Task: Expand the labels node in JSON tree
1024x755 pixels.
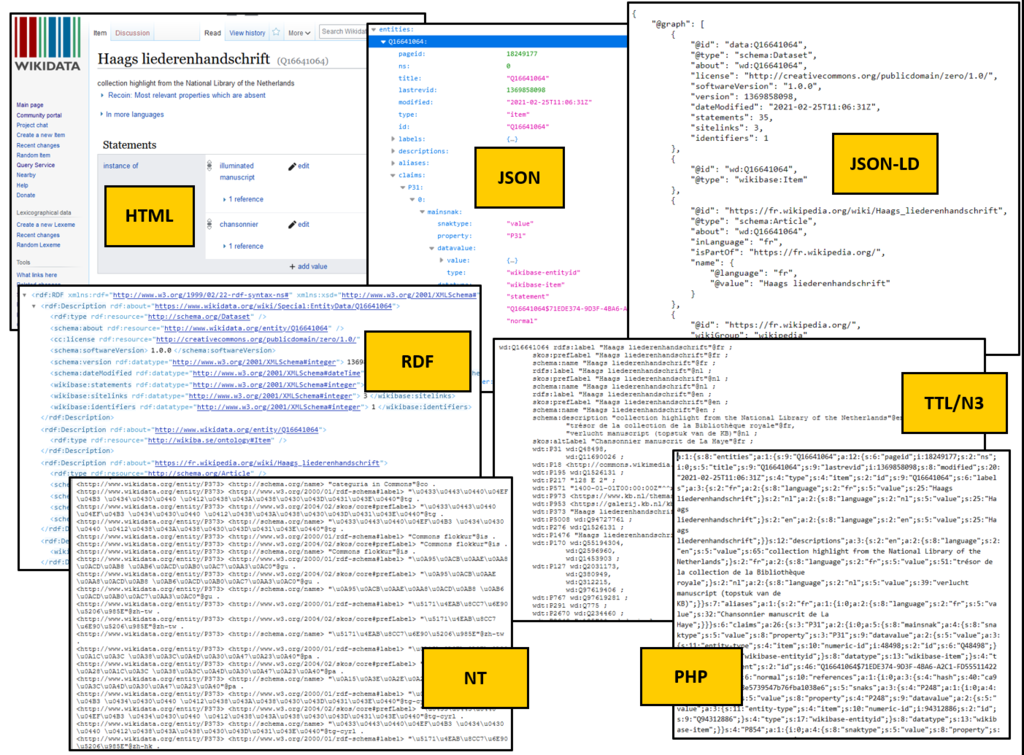Action: click(x=393, y=139)
